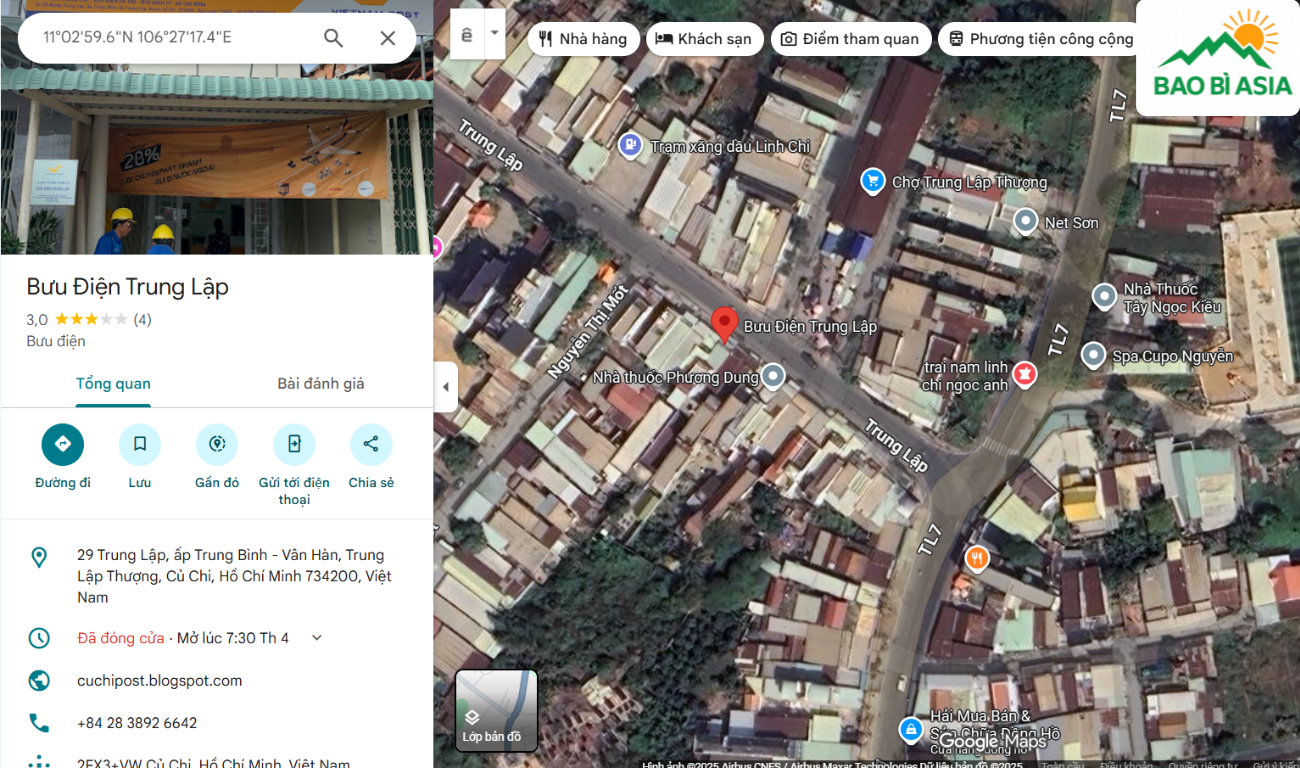Image resolution: width=1300 pixels, height=768 pixels.
Task: Filter map by Nhà hàng
Action: pos(583,39)
